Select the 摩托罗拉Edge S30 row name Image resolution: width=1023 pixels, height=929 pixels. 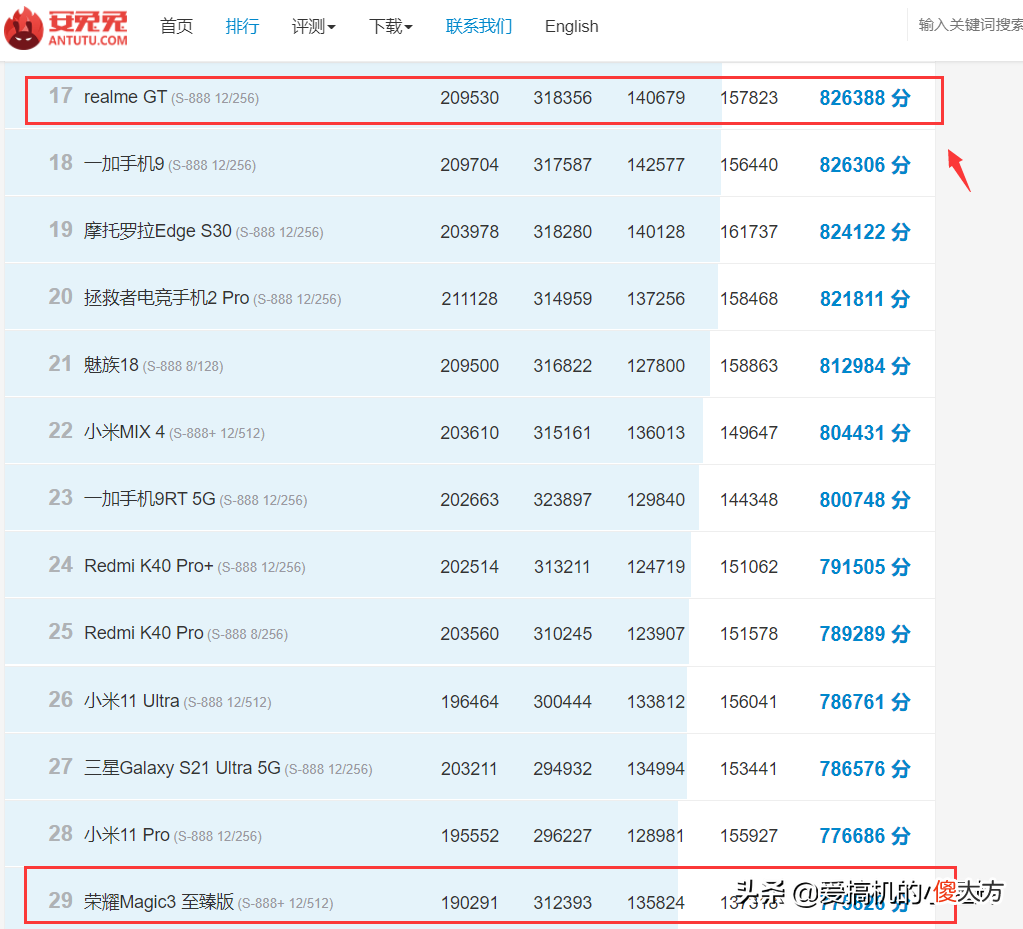pyautogui.click(x=157, y=231)
